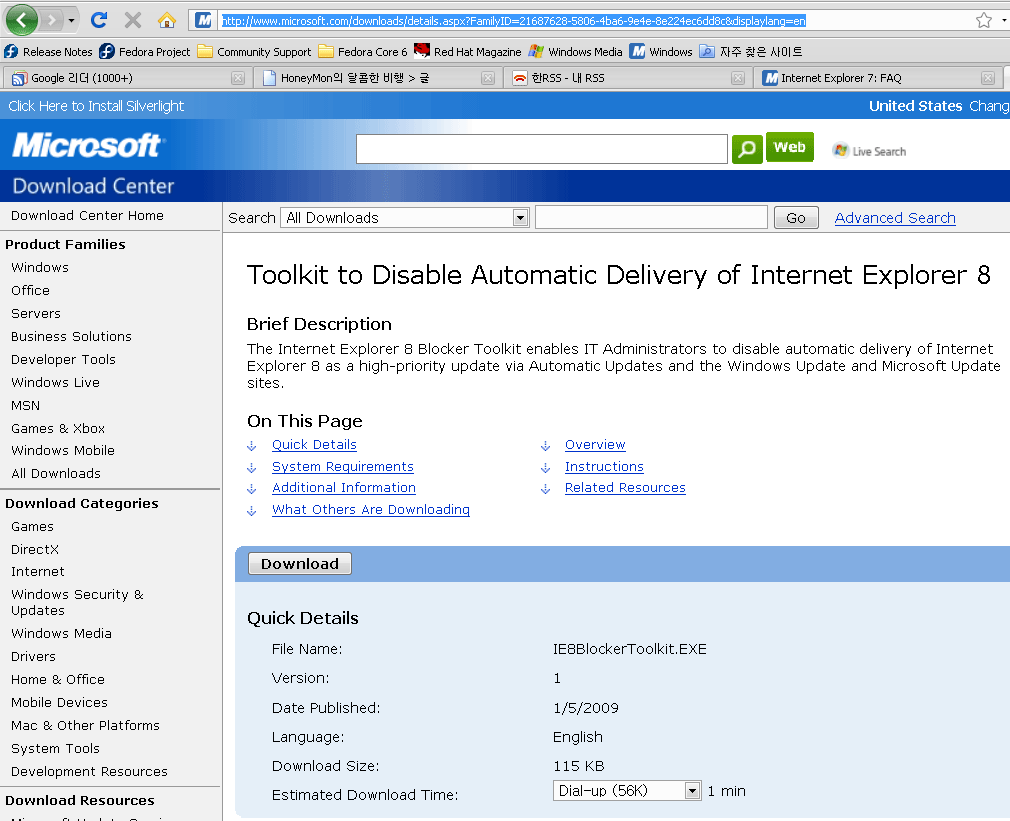Viewport: 1010px width, 821px height.
Task: Open the Windows Media bookmark
Action: click(x=575, y=52)
